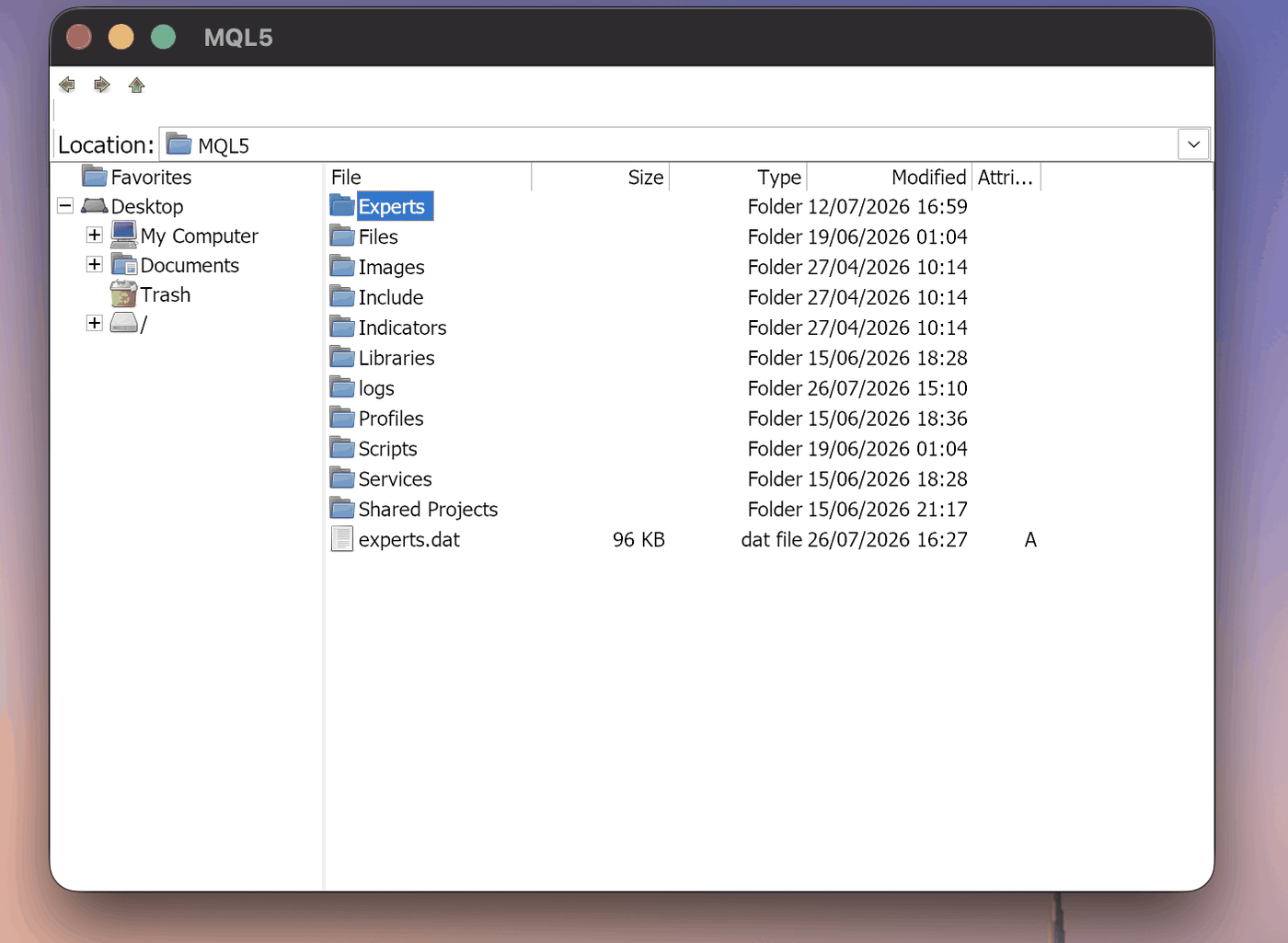The height and width of the screenshot is (943, 1288).
Task: Click the Profiles folder icon
Action: (342, 418)
